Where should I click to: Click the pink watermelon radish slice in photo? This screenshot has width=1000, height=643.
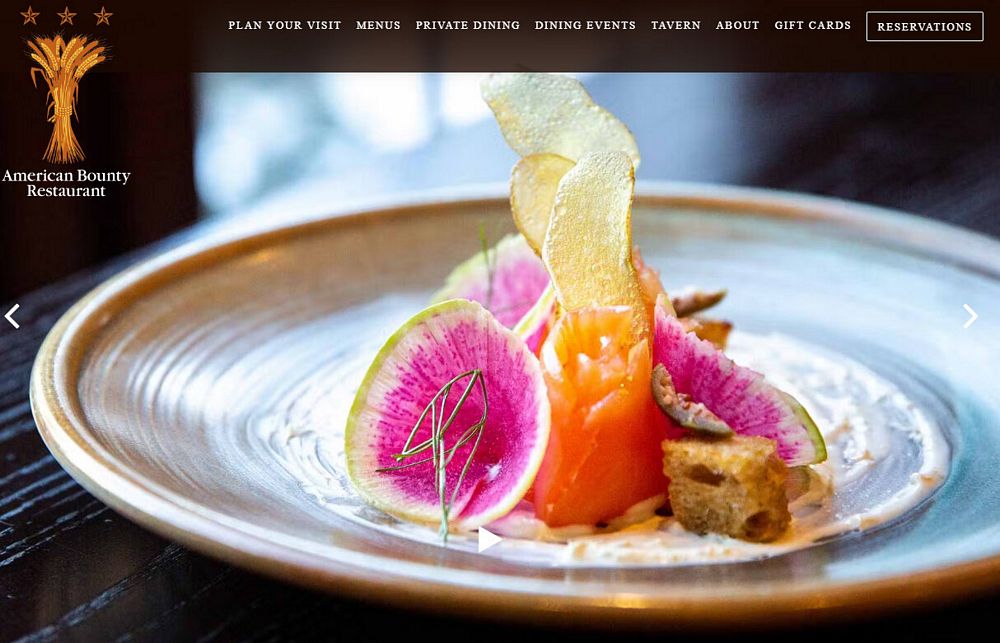[446, 415]
